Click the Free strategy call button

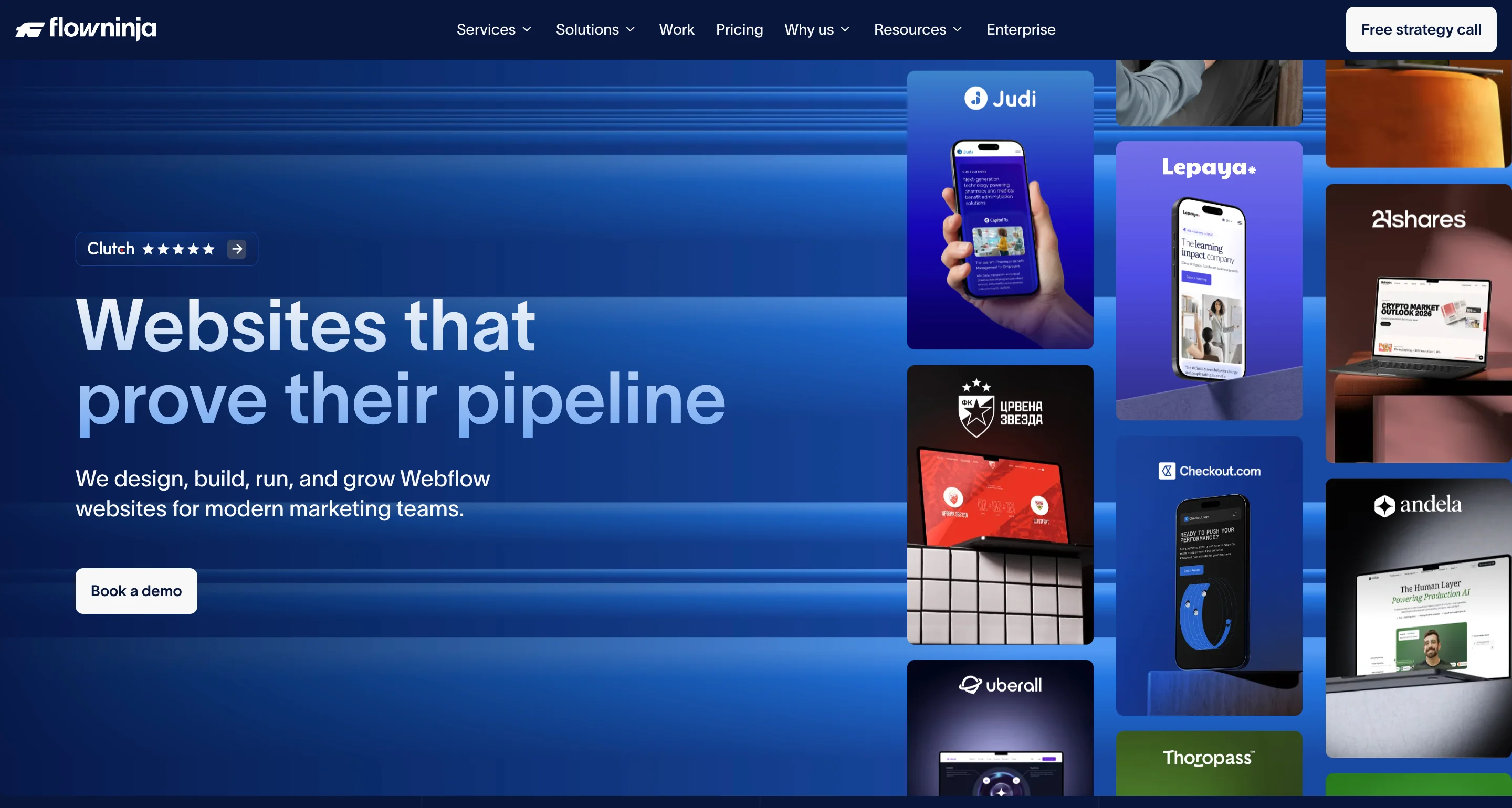pos(1421,29)
